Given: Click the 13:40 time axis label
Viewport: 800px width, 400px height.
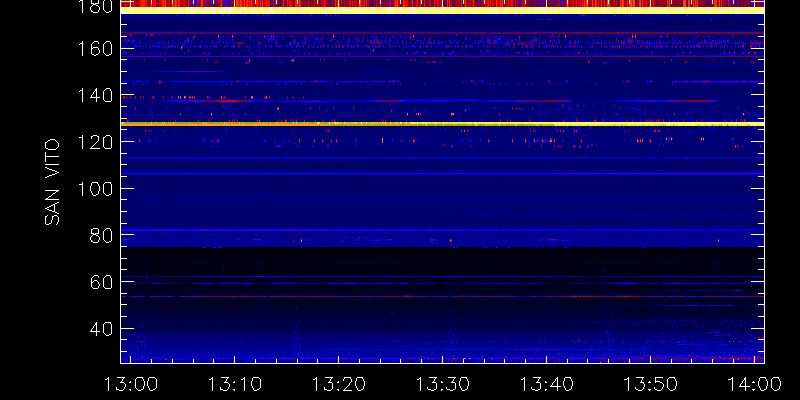Looking at the screenshot, I should coord(547,384).
